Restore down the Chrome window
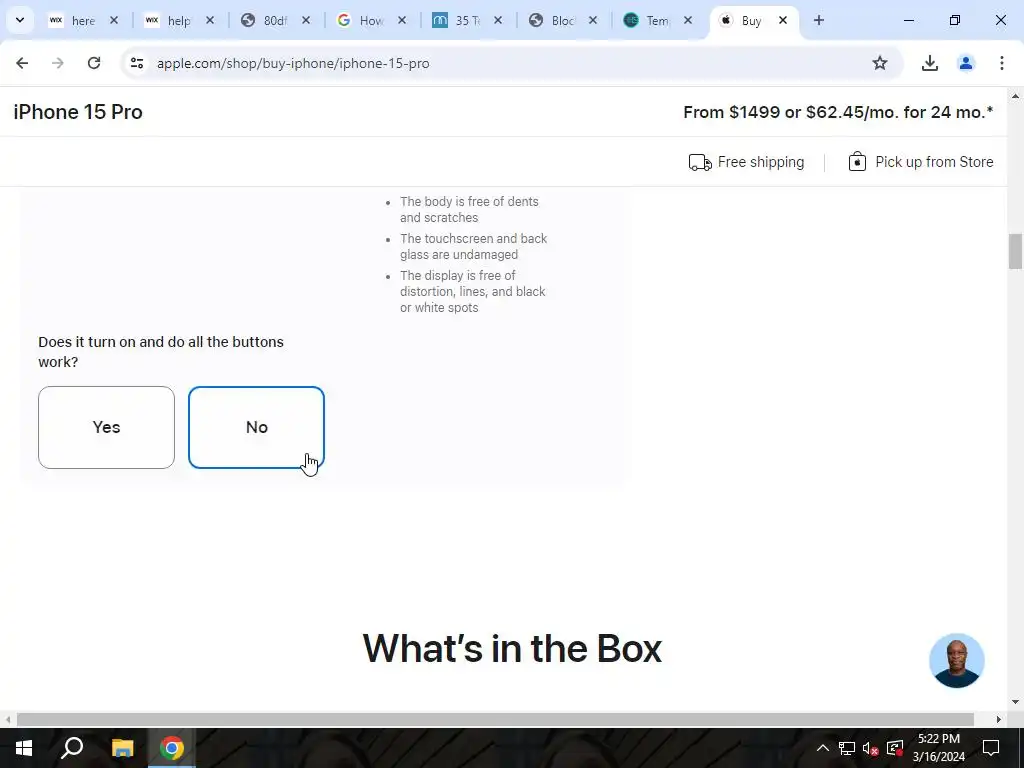 [955, 20]
